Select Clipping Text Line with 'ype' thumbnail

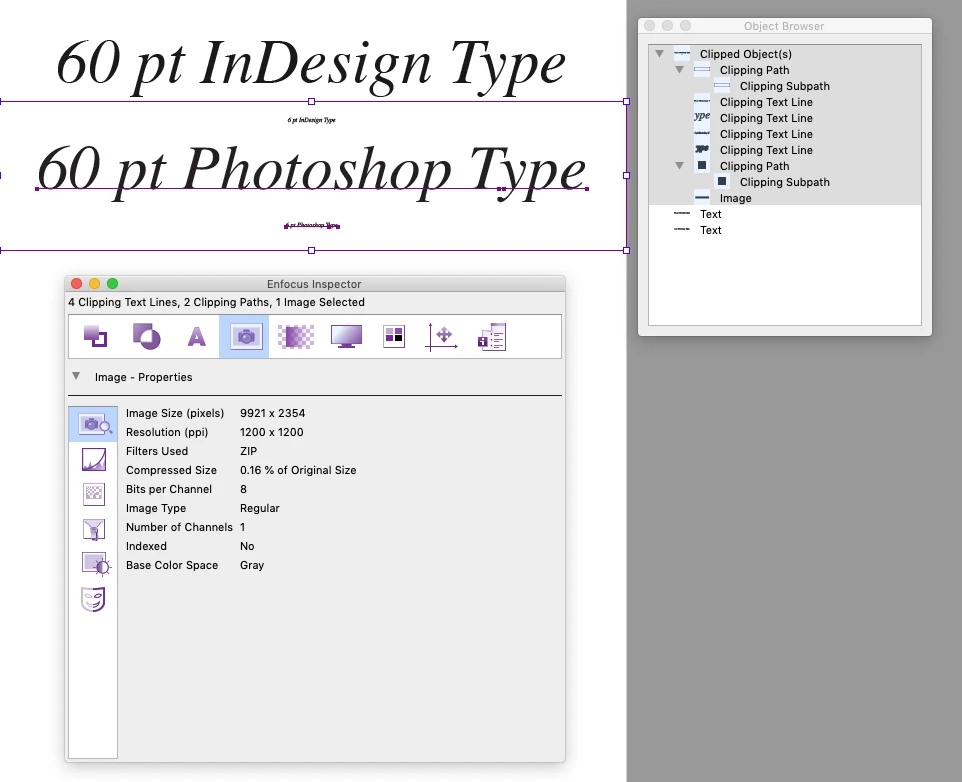click(x=785, y=118)
